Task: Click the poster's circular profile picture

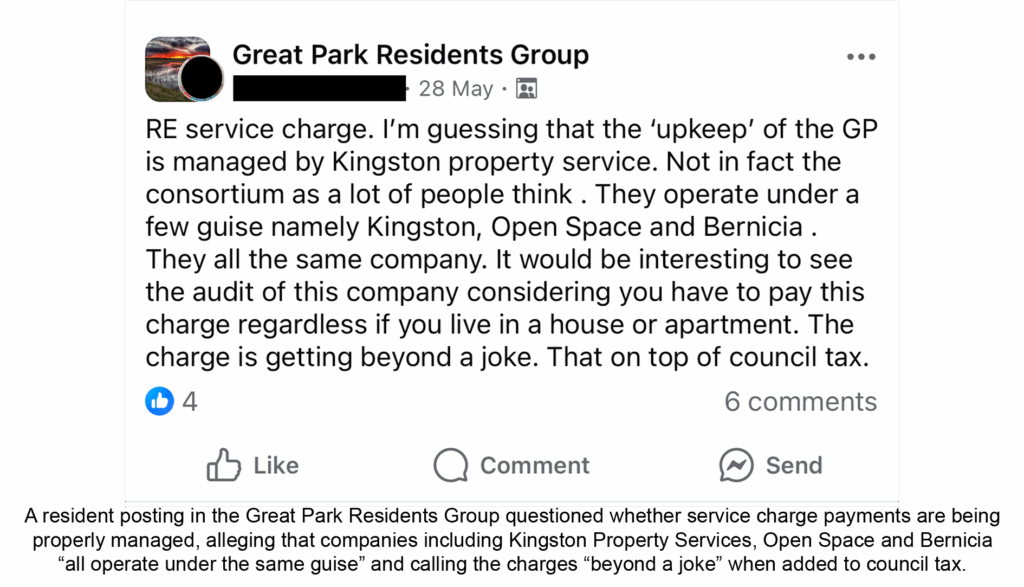Action: 205,80
